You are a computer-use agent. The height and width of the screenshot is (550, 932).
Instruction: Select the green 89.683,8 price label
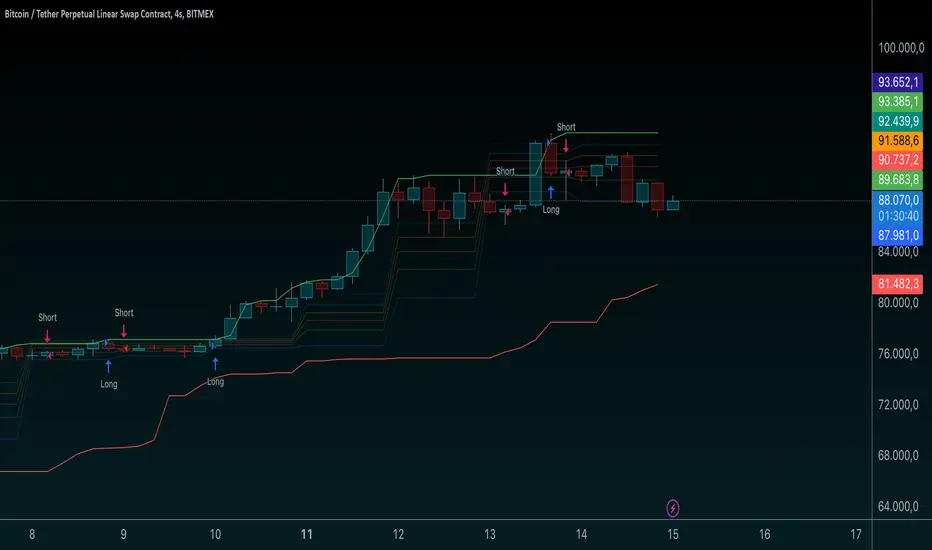click(898, 180)
